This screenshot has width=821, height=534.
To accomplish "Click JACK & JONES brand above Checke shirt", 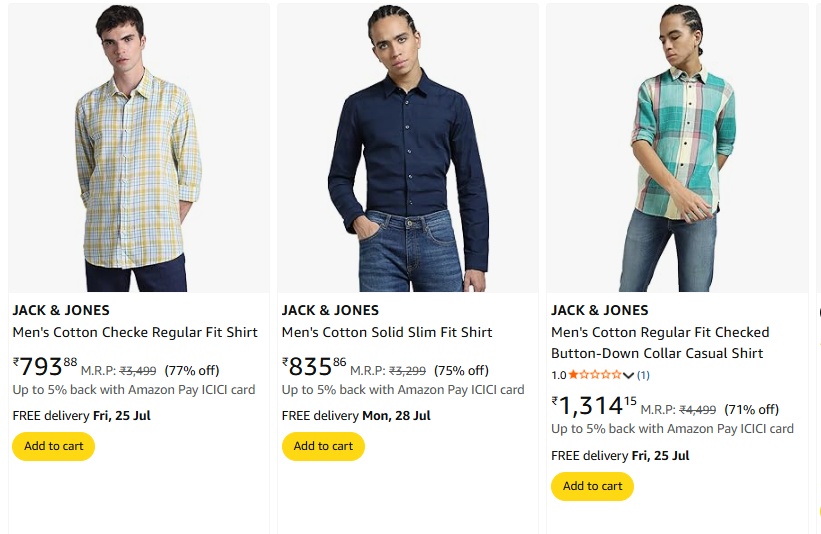I will point(61,310).
